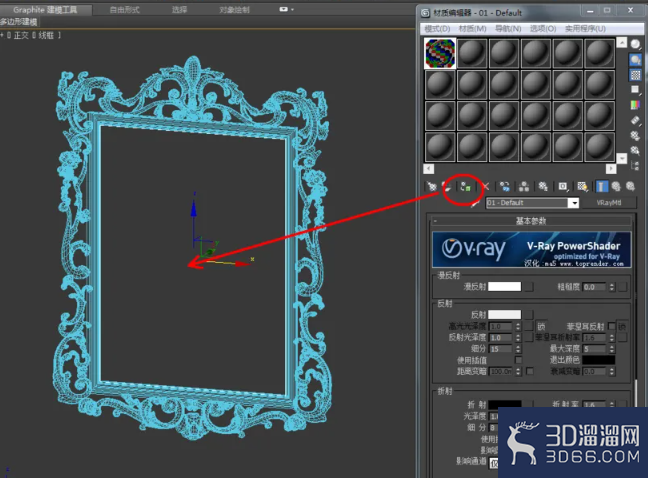Toggle Show End Result highlighted icon
The image size is (648, 478).
pos(601,186)
